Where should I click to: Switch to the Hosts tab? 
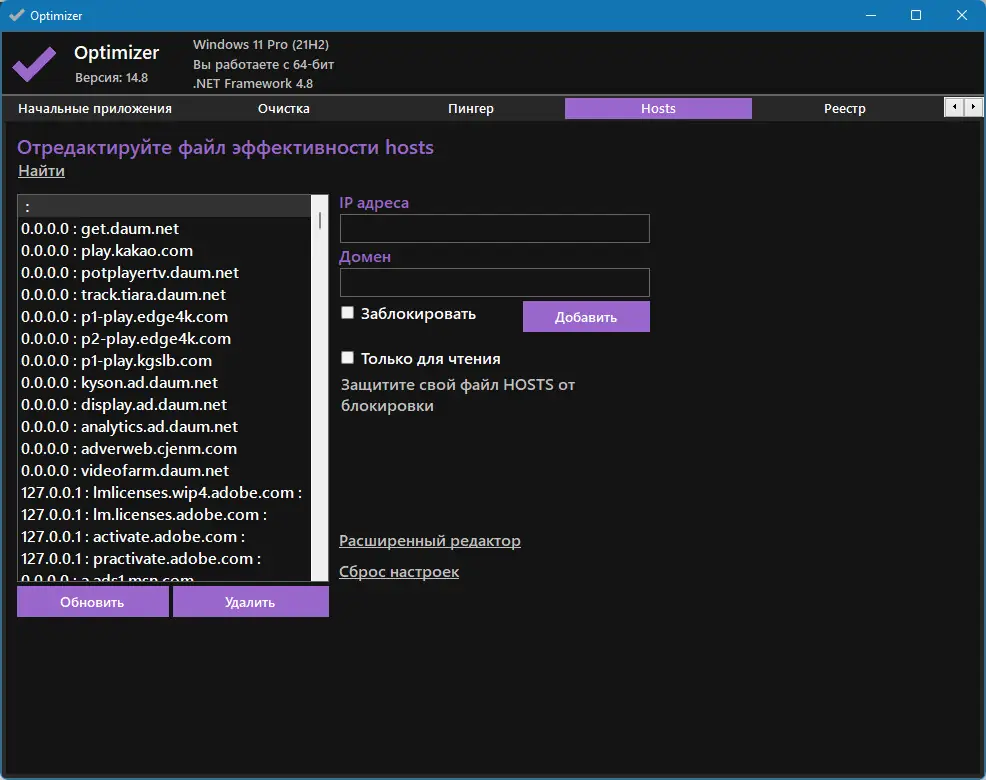click(x=658, y=108)
